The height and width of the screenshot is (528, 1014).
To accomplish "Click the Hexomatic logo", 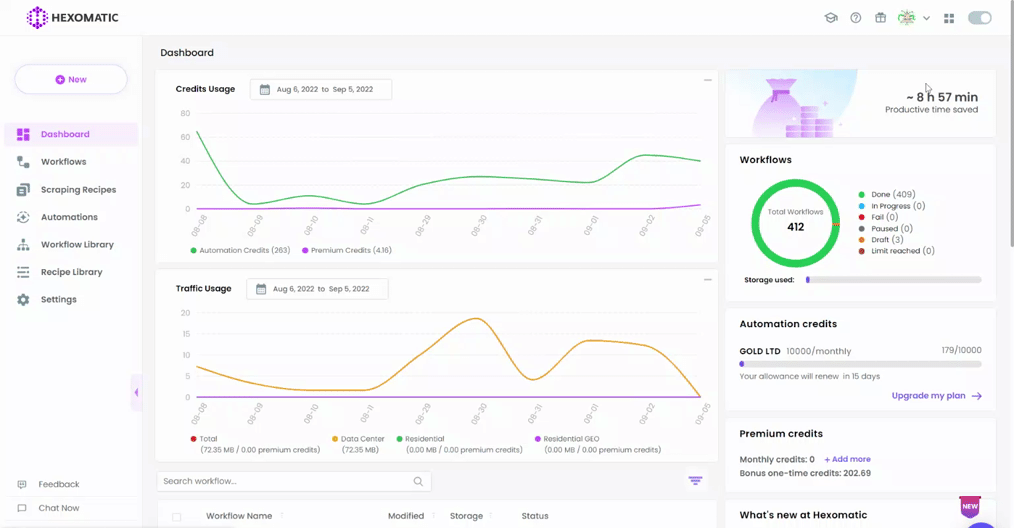I will click(x=72, y=17).
